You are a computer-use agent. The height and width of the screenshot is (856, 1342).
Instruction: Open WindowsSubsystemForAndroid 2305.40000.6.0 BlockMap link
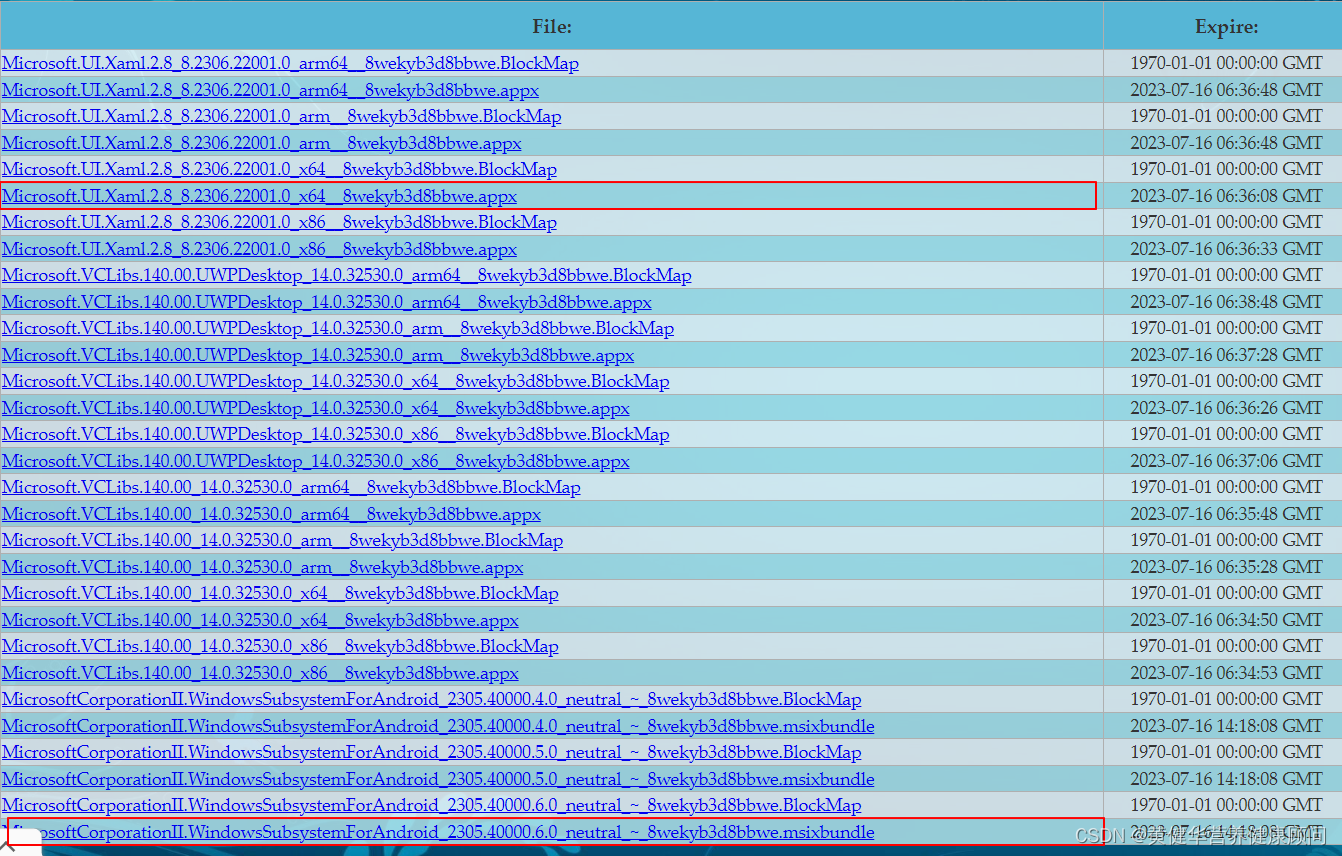432,805
